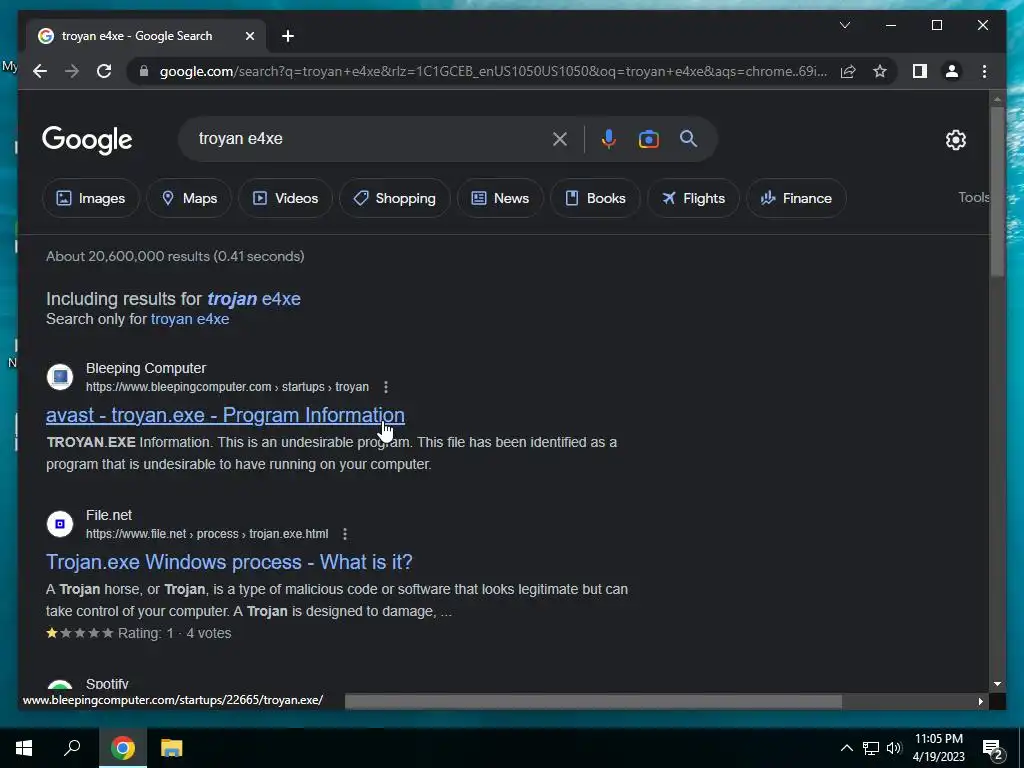
Task: Open the Chrome profile menu
Action: (952, 71)
